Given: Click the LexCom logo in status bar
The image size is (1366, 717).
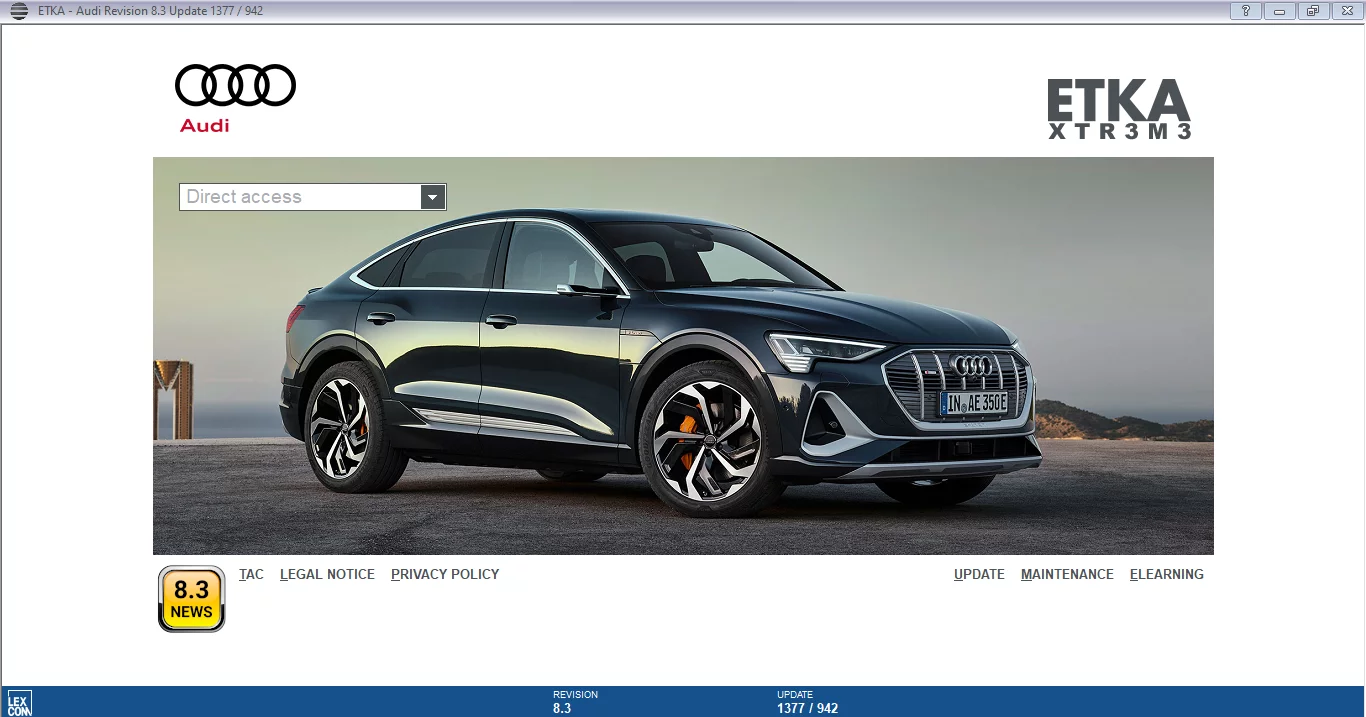Looking at the screenshot, I should point(19,703).
